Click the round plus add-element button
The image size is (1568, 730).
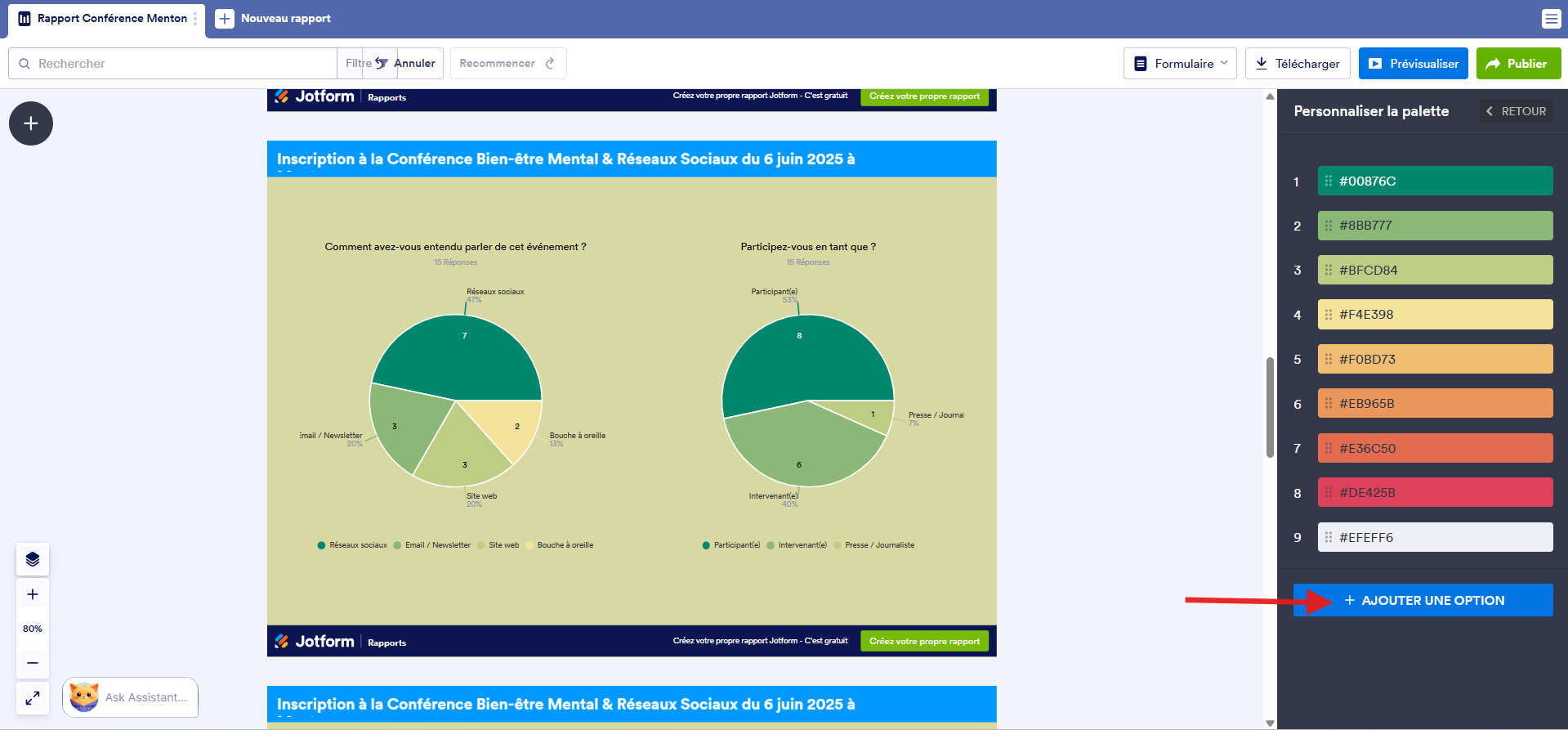31,123
